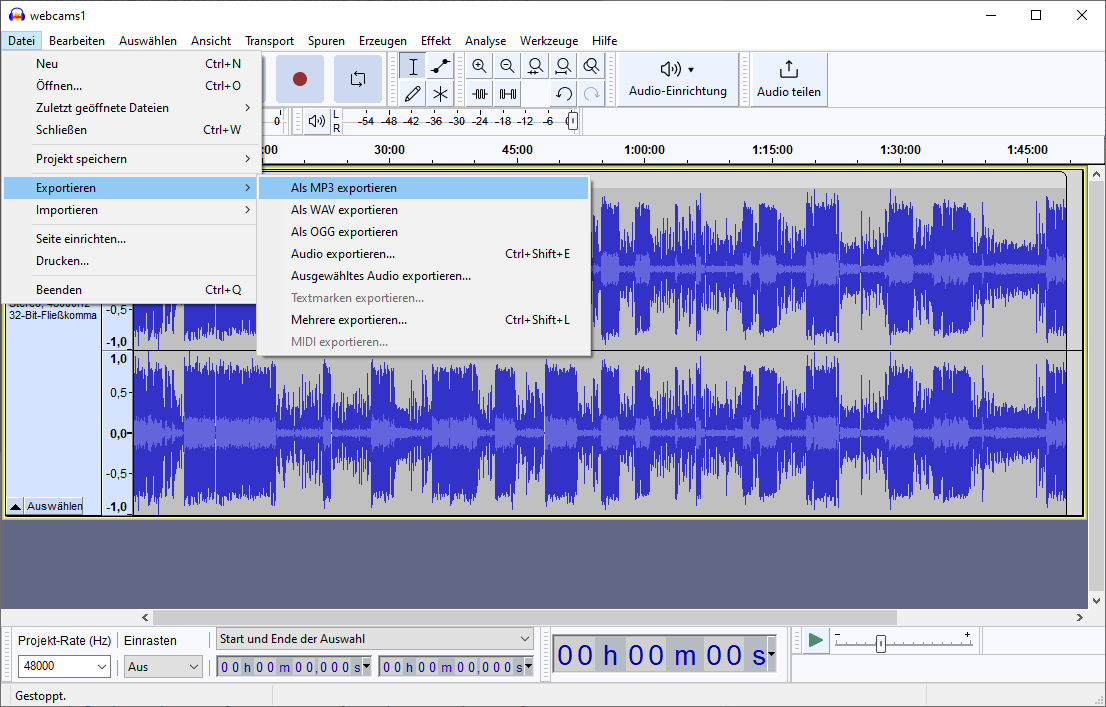The width and height of the screenshot is (1106, 707).
Task: Select the Multi-tool
Action: (x=440, y=93)
